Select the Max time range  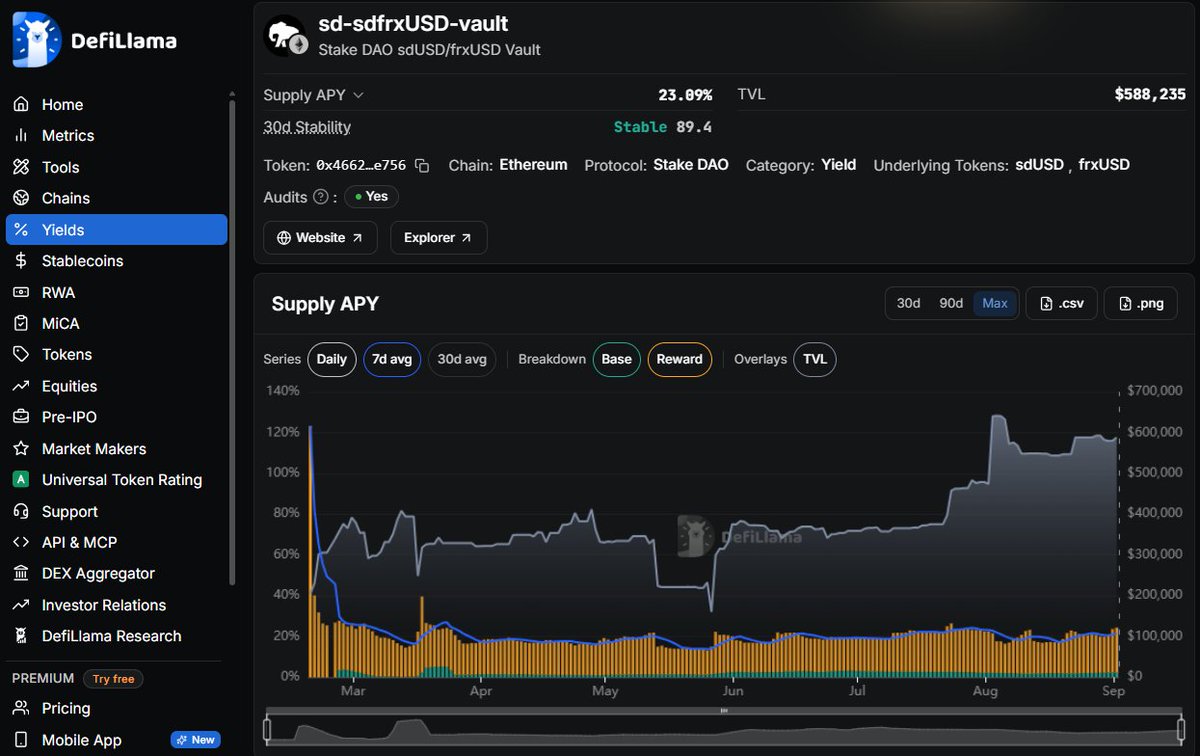click(x=995, y=303)
